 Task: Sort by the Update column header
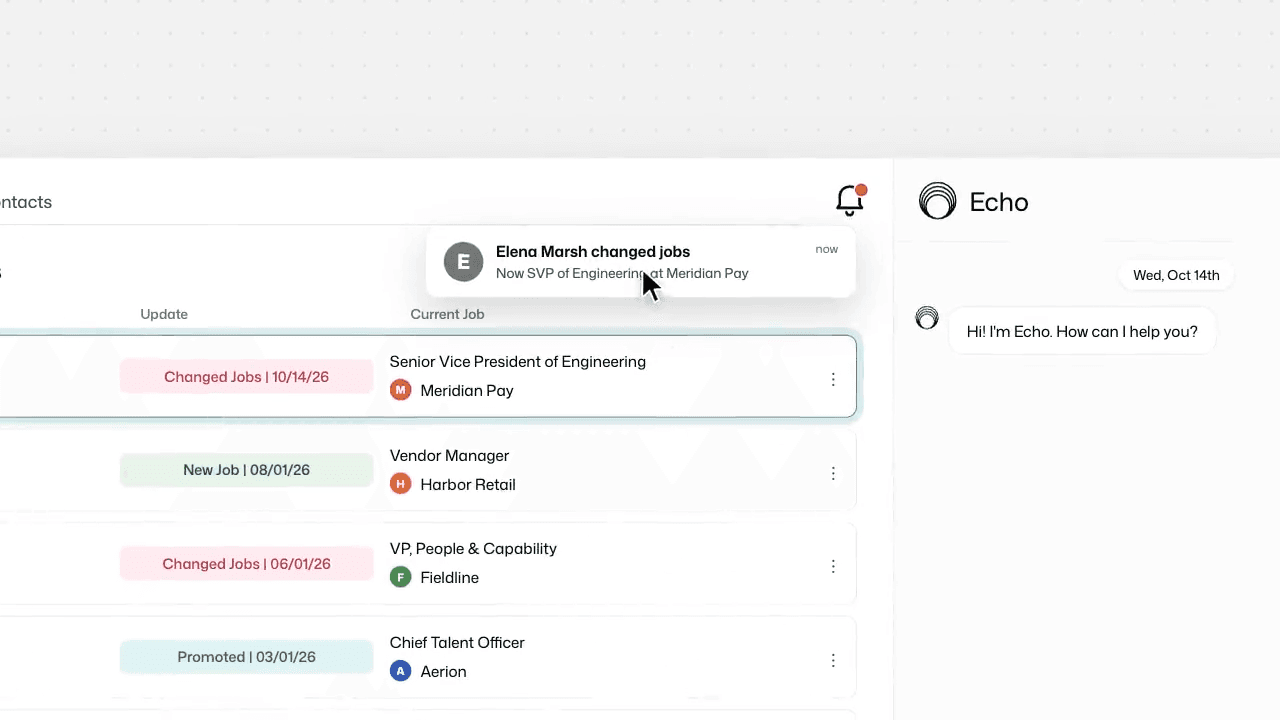(164, 314)
